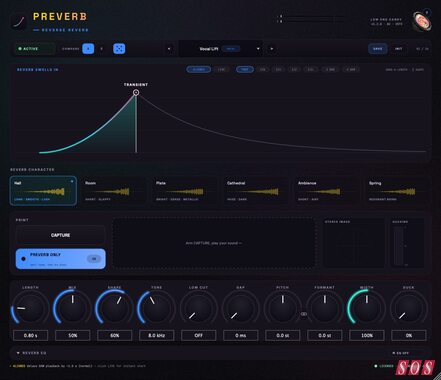Screen dimensions: 441x380
Task: Click the Pitch knob
Action: [x=283, y=308]
